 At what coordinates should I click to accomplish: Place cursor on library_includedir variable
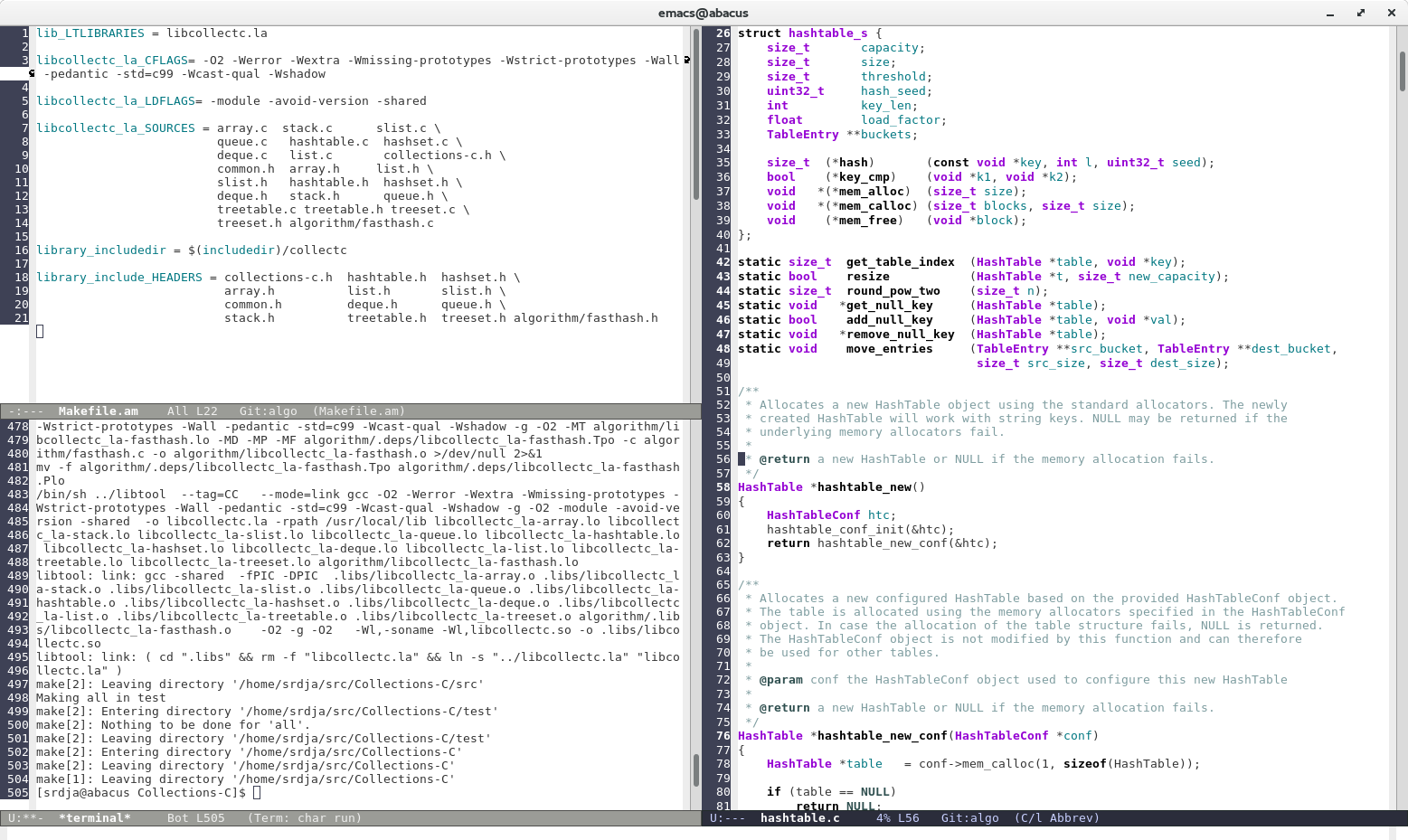click(101, 250)
